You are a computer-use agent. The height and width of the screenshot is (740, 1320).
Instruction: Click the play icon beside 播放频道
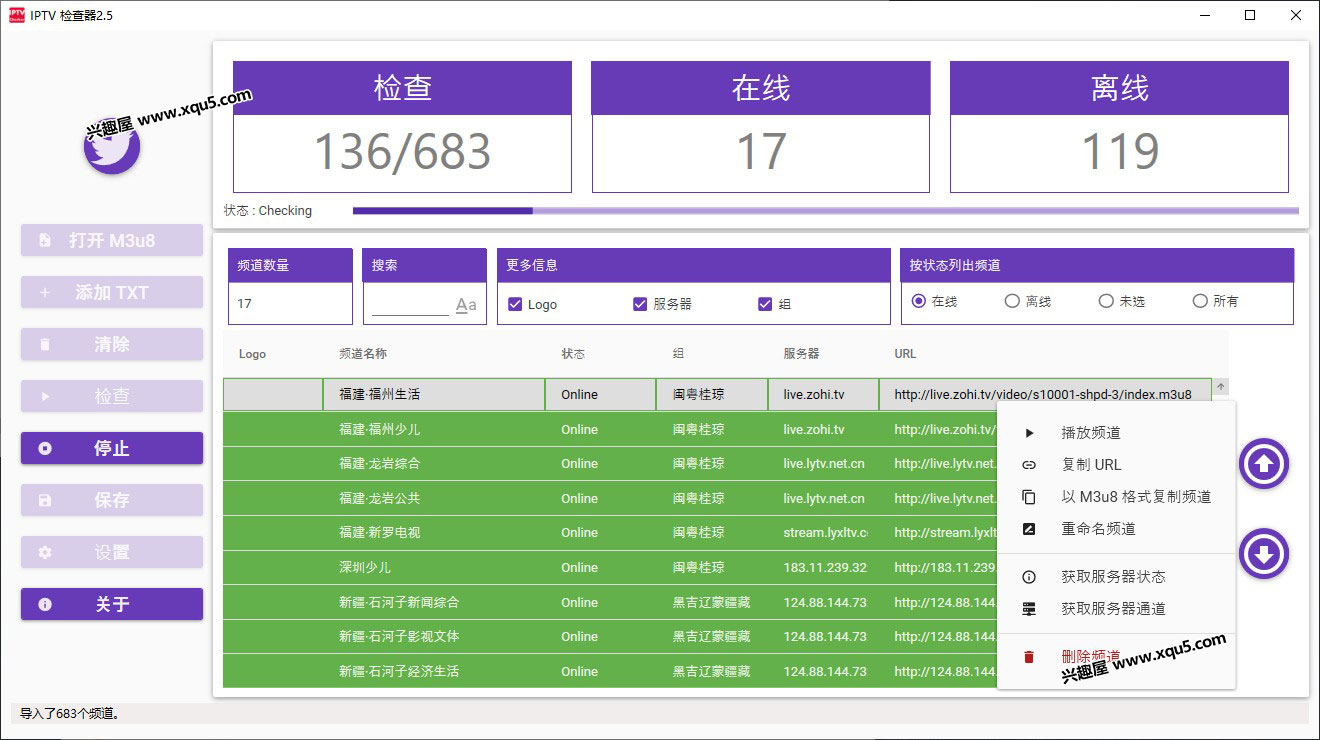coord(1029,433)
